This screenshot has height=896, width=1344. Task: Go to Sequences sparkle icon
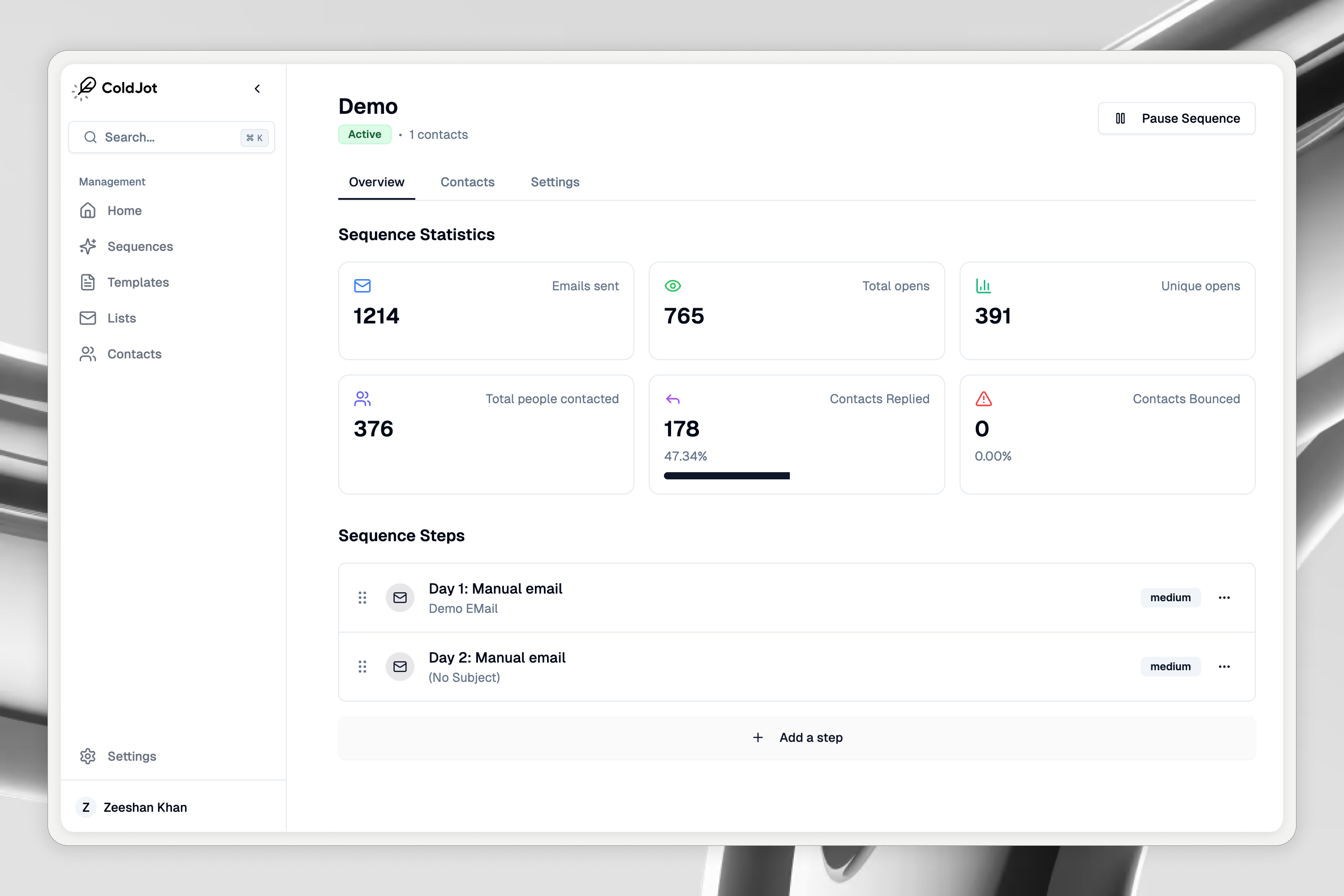point(88,246)
